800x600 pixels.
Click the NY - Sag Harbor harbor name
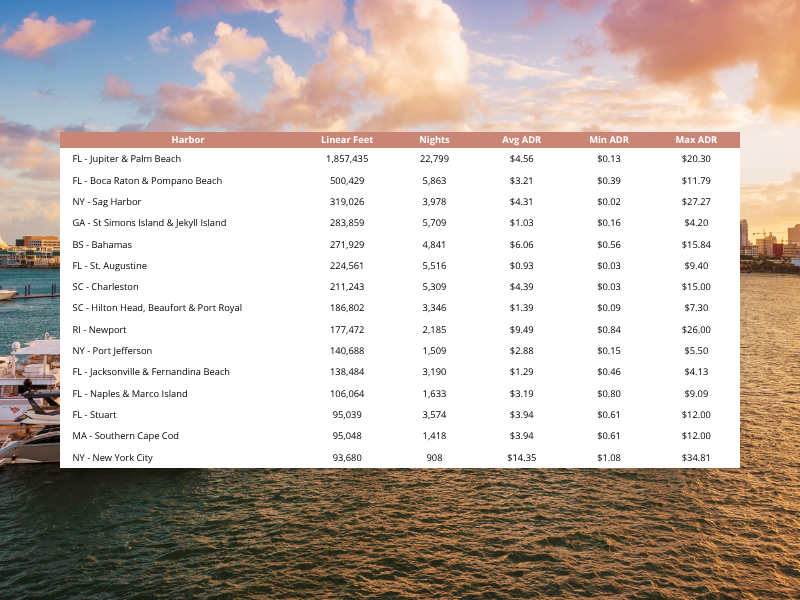(107, 202)
